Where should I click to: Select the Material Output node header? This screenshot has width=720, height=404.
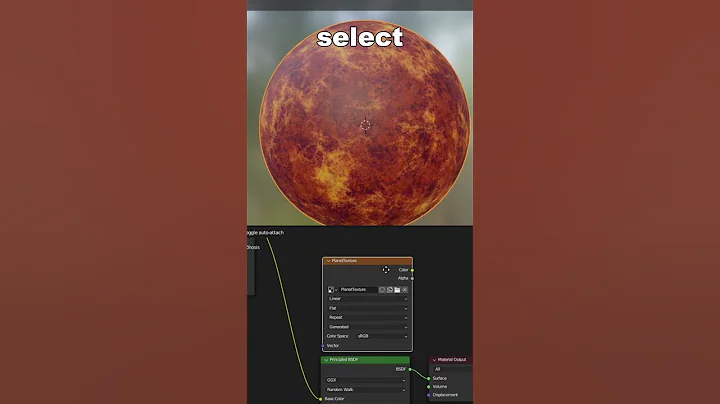click(x=451, y=360)
